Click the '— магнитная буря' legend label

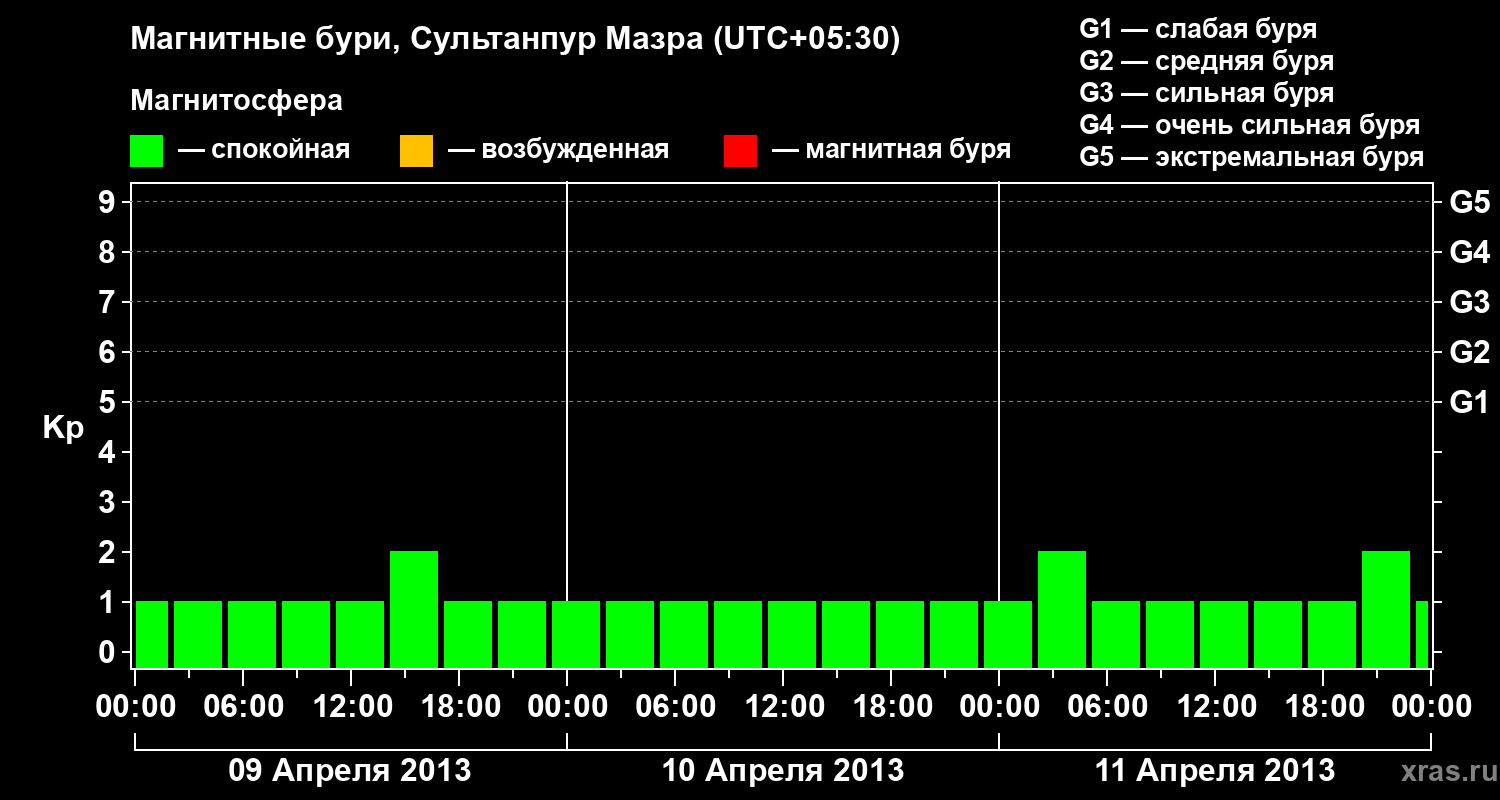pyautogui.click(x=892, y=150)
